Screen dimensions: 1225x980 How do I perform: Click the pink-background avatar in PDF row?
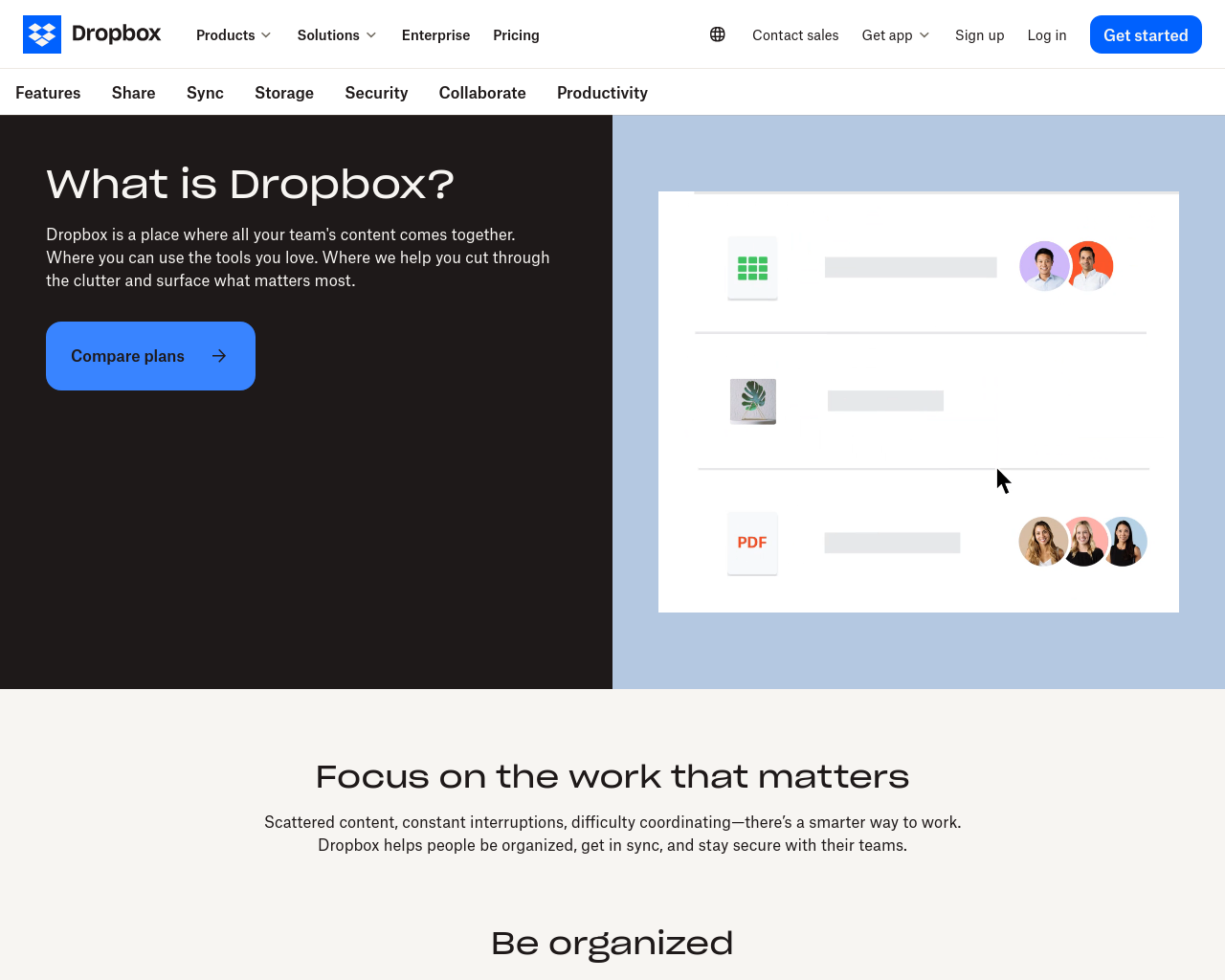coord(1085,542)
